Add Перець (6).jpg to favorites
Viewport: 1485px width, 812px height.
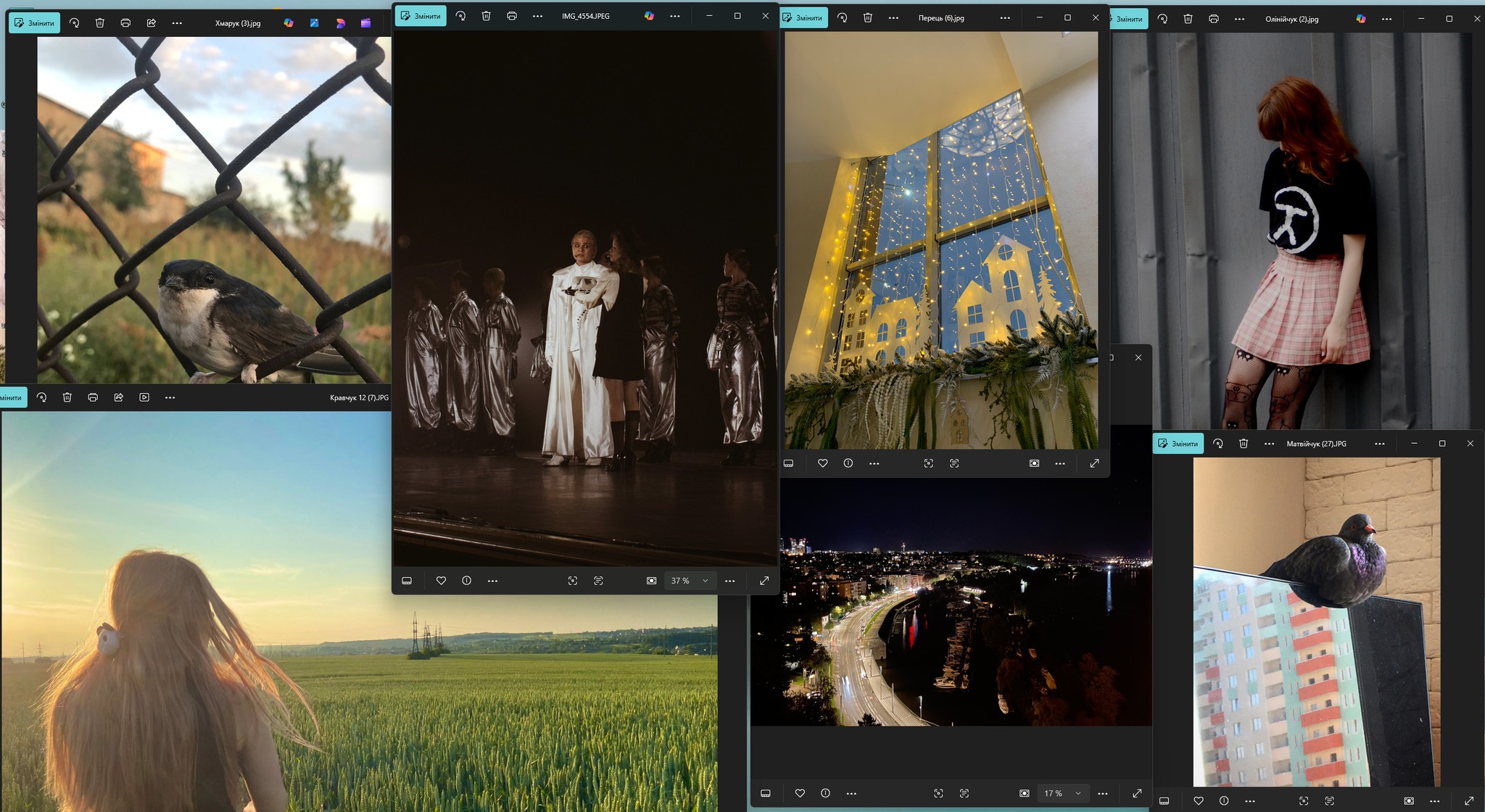click(x=822, y=463)
